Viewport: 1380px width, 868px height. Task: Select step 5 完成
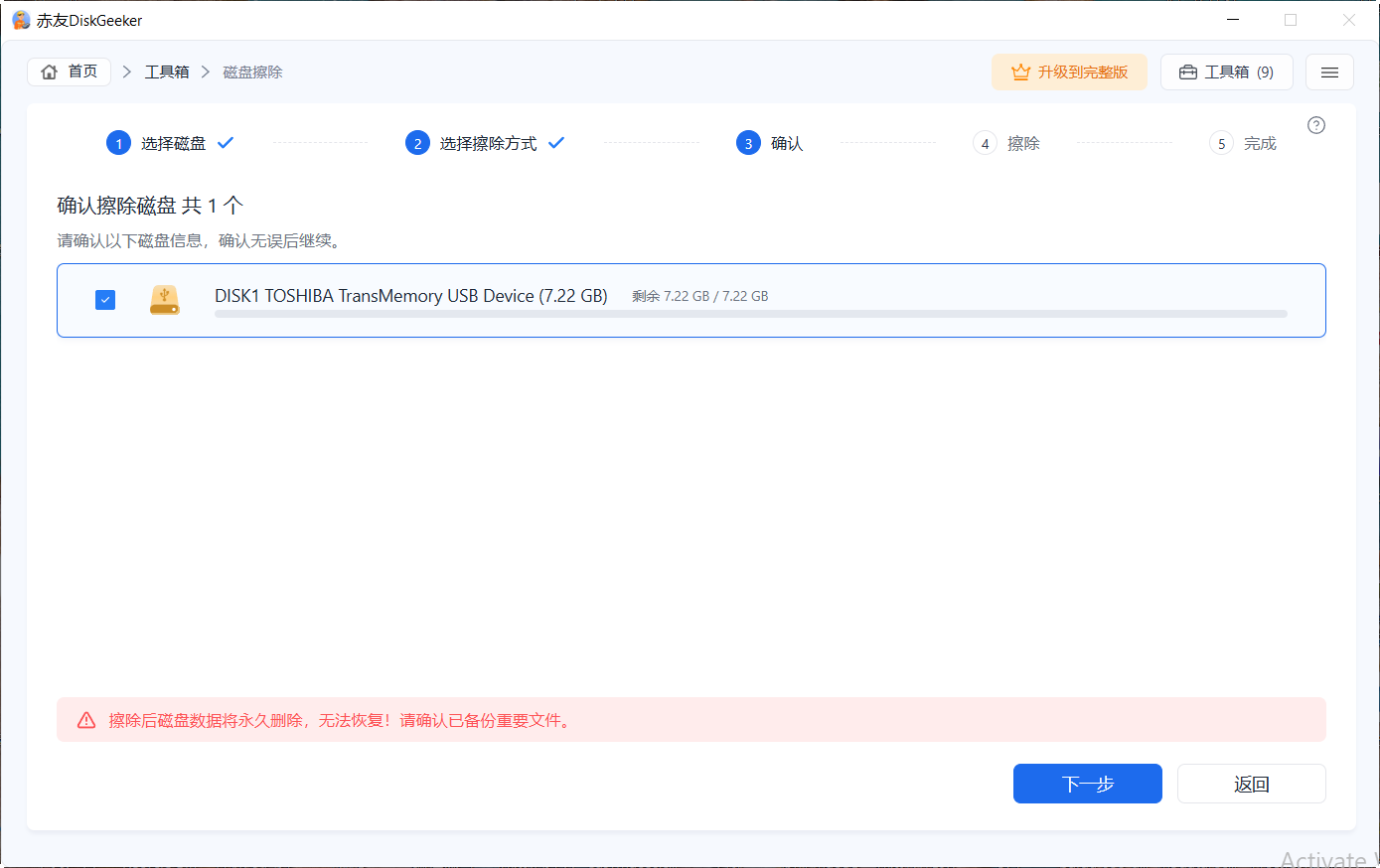[1243, 143]
